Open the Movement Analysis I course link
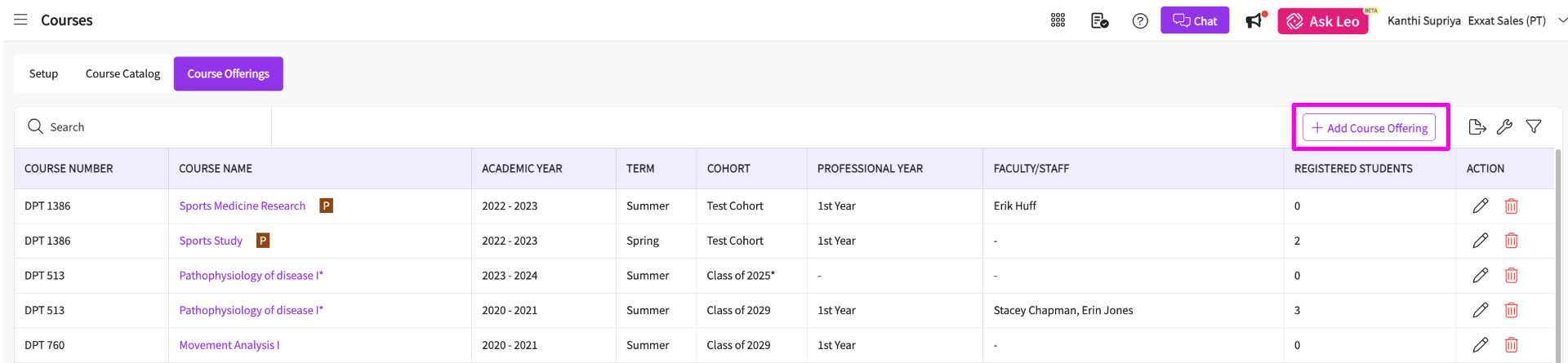This screenshot has width=1568, height=363. tap(229, 345)
